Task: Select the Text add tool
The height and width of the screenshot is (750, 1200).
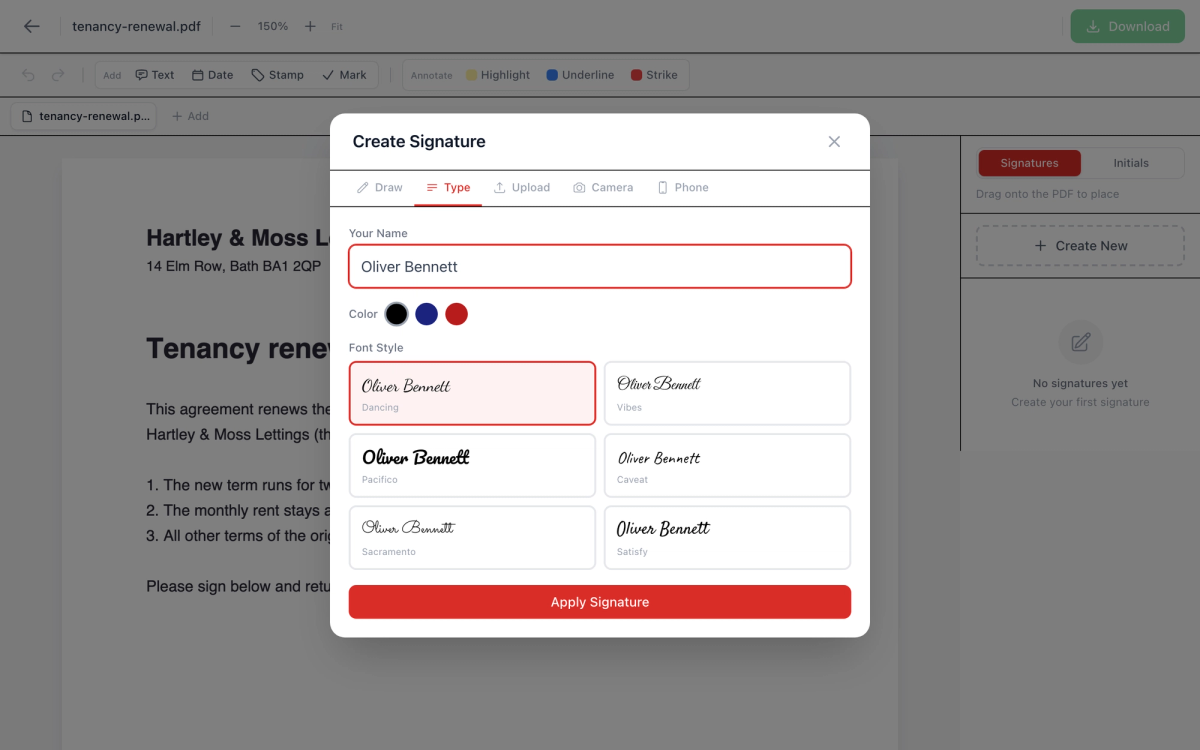Action: click(x=155, y=75)
